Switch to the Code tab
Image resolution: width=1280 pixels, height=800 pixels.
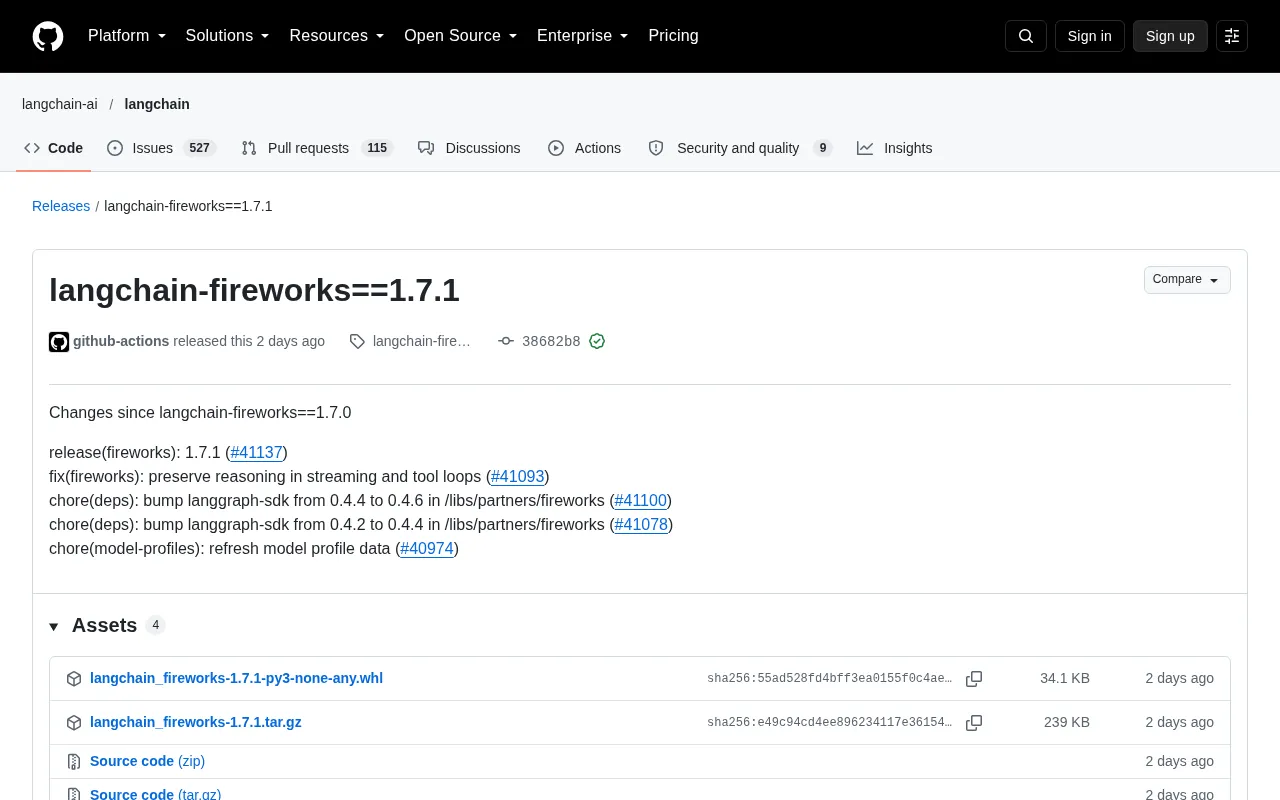(54, 148)
